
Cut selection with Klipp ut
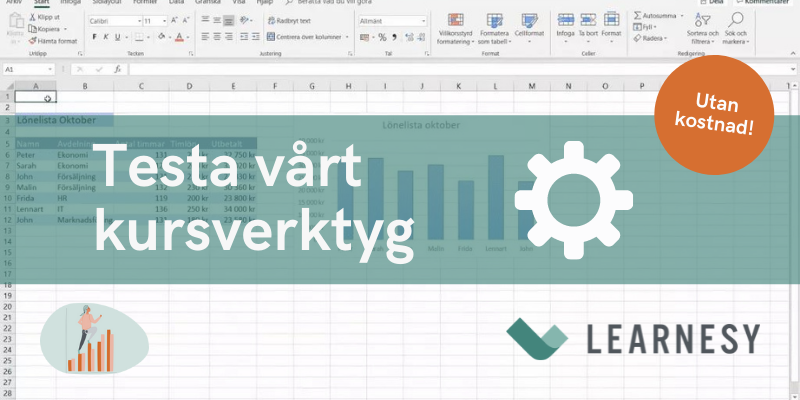[44, 17]
